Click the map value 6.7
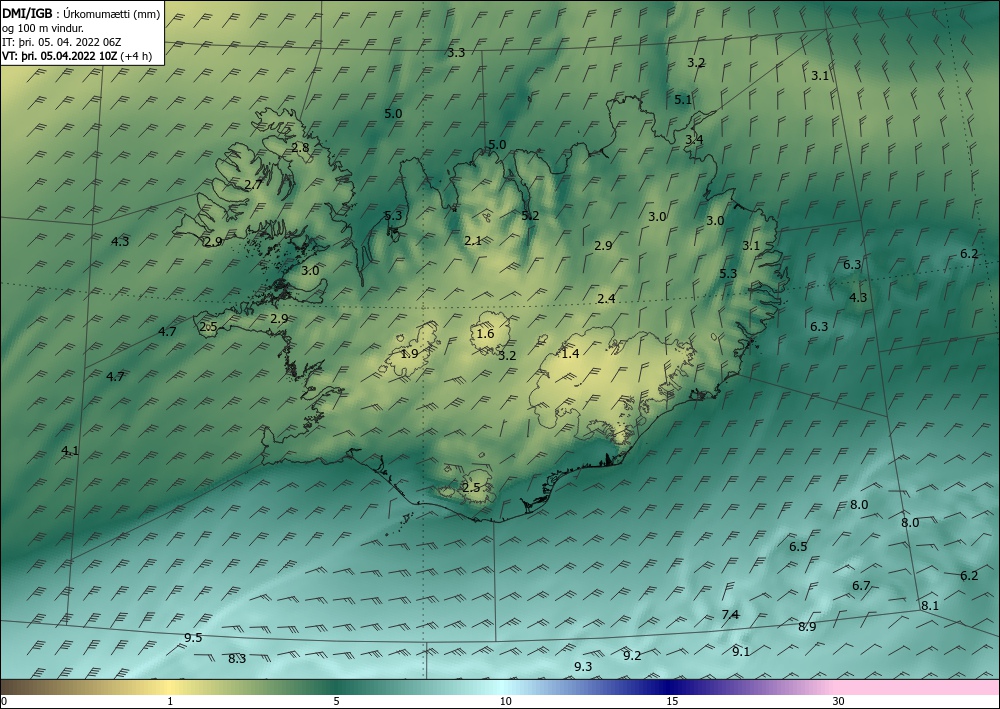 pos(862,585)
